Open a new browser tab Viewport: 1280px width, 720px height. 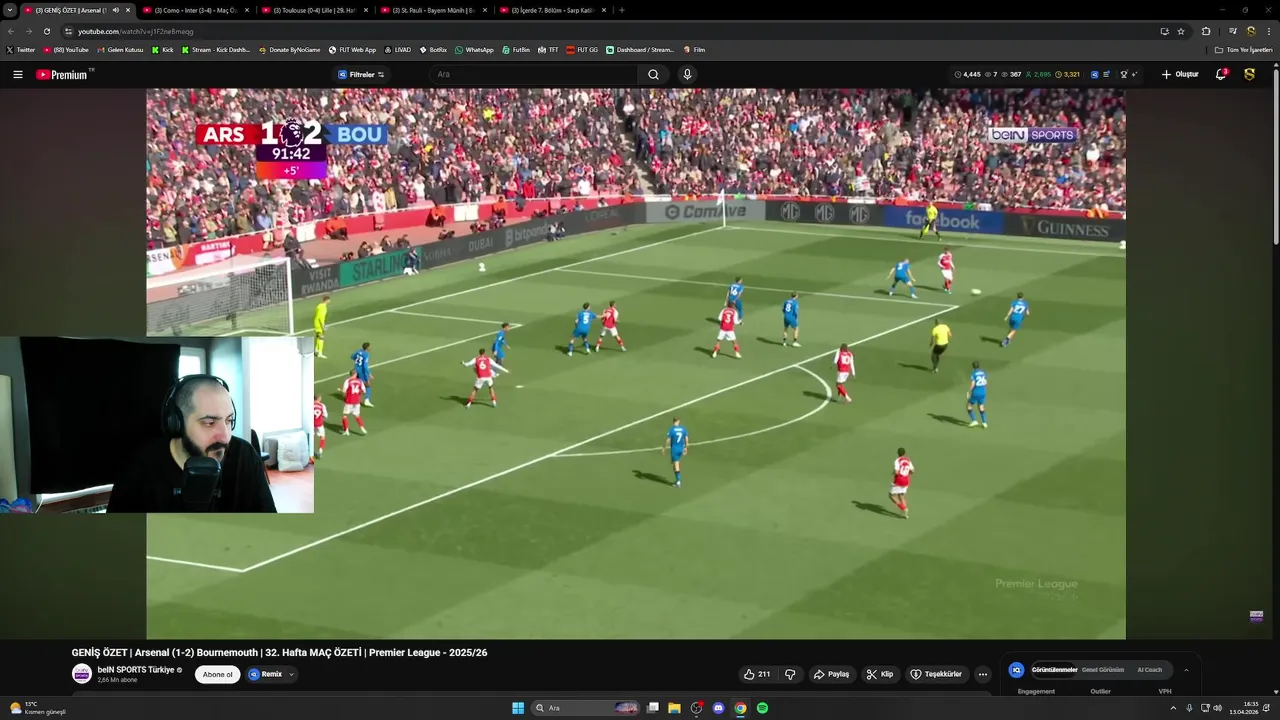click(622, 10)
